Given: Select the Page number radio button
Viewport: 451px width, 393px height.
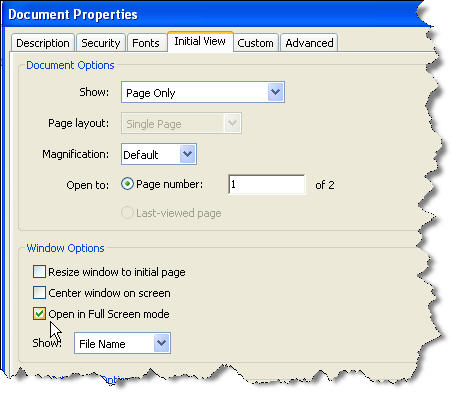Looking at the screenshot, I should tap(127, 184).
